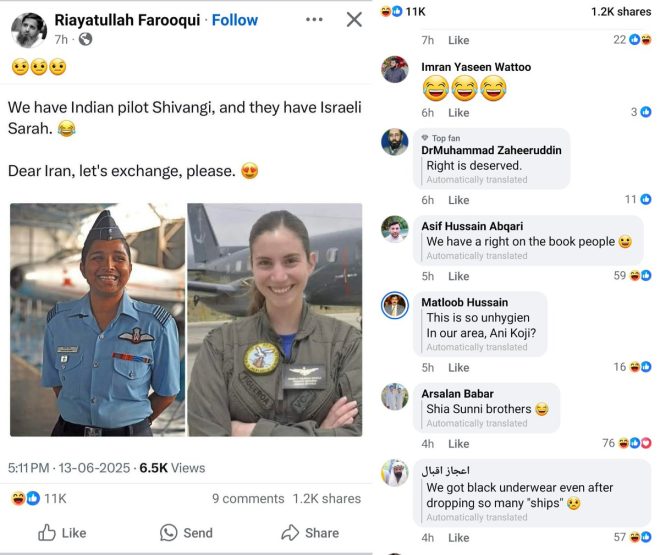Click the Share arrow icon
Image resolution: width=660 pixels, height=555 pixels.
290,533
